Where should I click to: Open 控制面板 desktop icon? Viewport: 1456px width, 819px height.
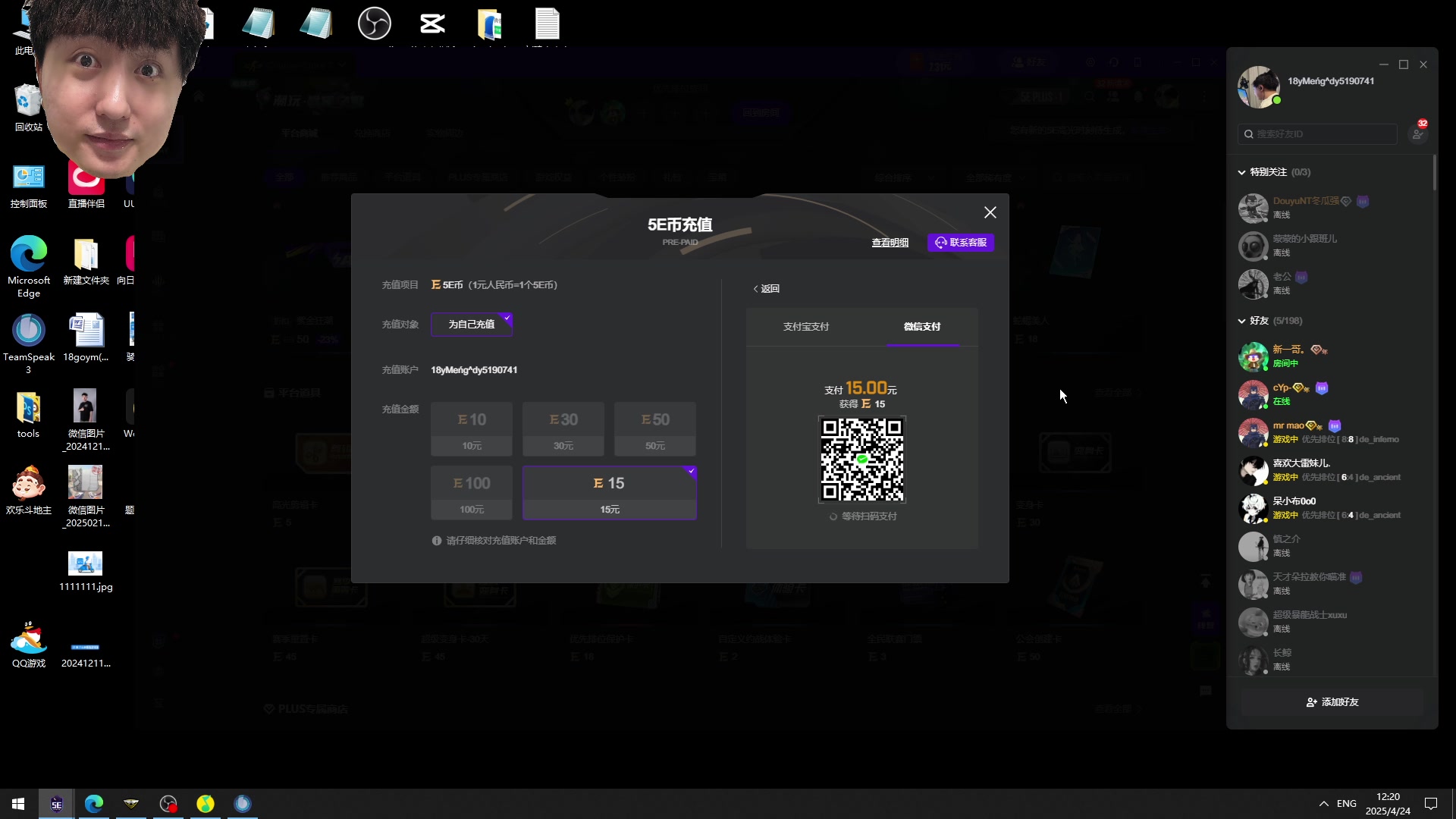29,186
